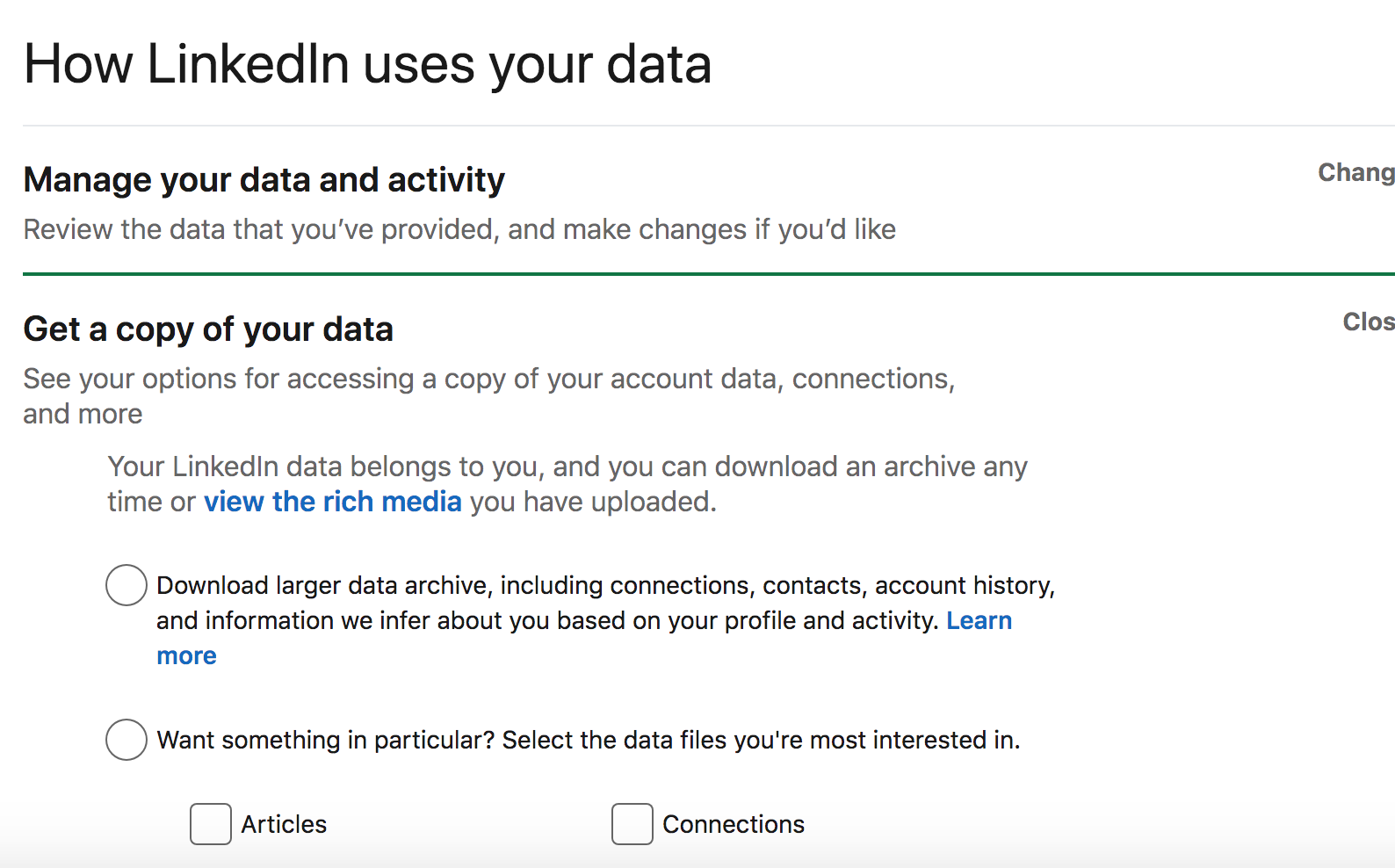The image size is (1395, 868).
Task: Click the Review the data you've provided subtitle
Action: click(459, 229)
